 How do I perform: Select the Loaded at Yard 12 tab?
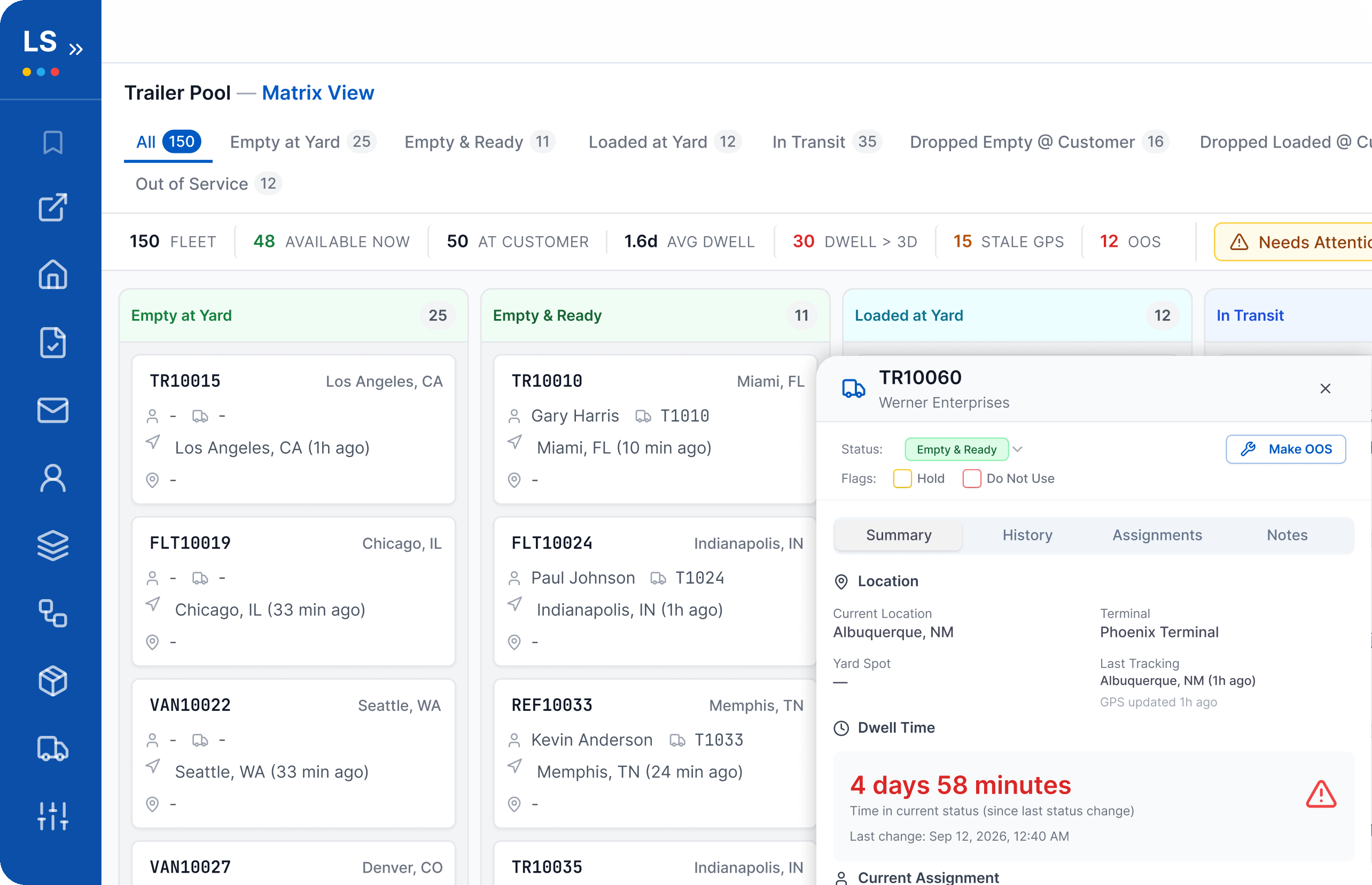click(665, 142)
